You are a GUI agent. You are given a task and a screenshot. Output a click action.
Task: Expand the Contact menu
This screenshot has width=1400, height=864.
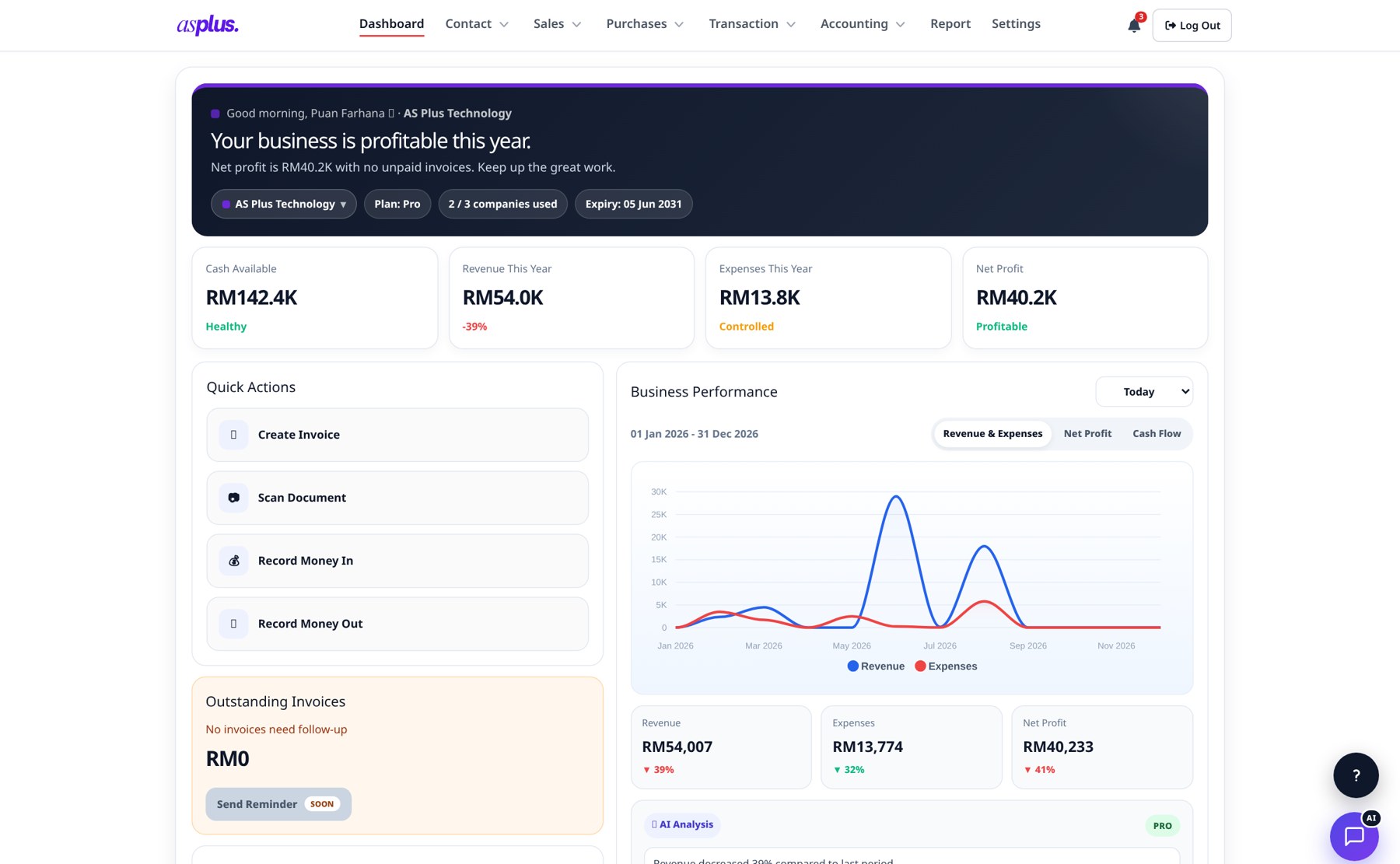click(x=477, y=24)
